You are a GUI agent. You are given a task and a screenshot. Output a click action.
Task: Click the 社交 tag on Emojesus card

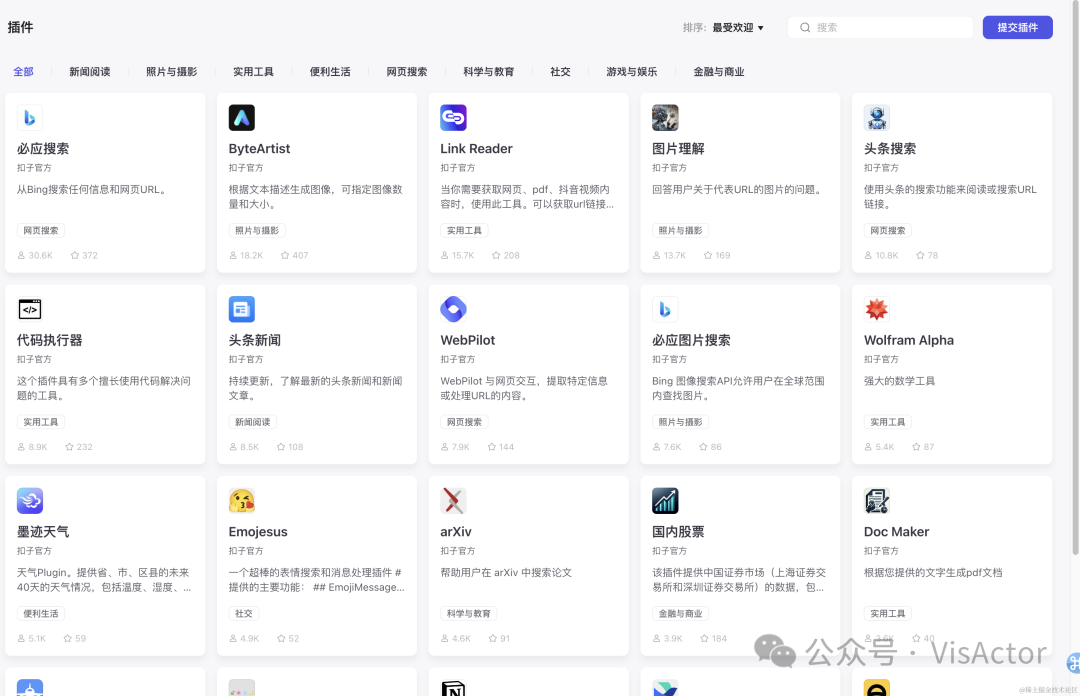pos(244,613)
